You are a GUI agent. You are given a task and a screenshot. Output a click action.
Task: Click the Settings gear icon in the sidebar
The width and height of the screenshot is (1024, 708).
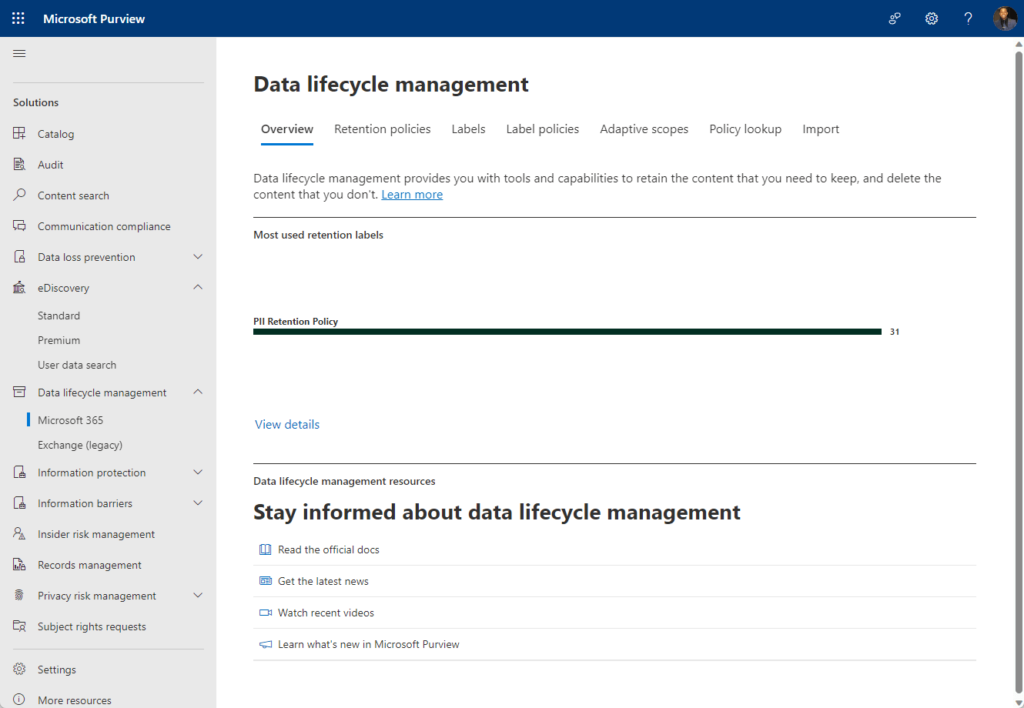click(x=20, y=669)
